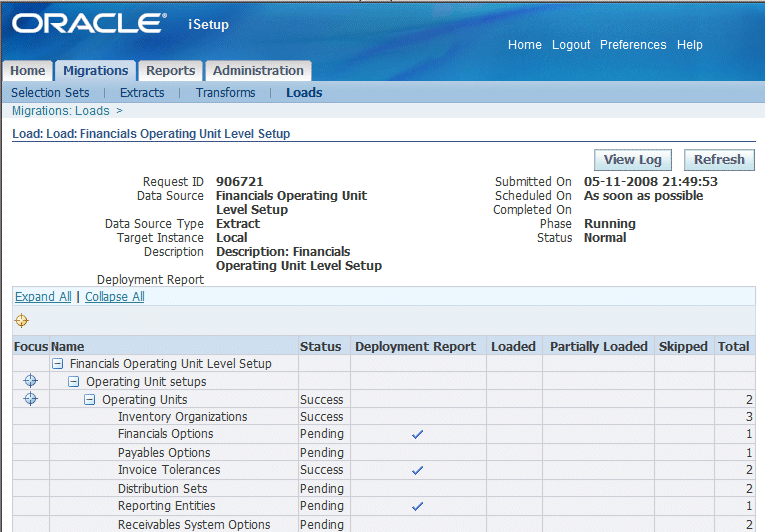Collapse the Operating Unit setups node
765x532 pixels.
tap(74, 382)
